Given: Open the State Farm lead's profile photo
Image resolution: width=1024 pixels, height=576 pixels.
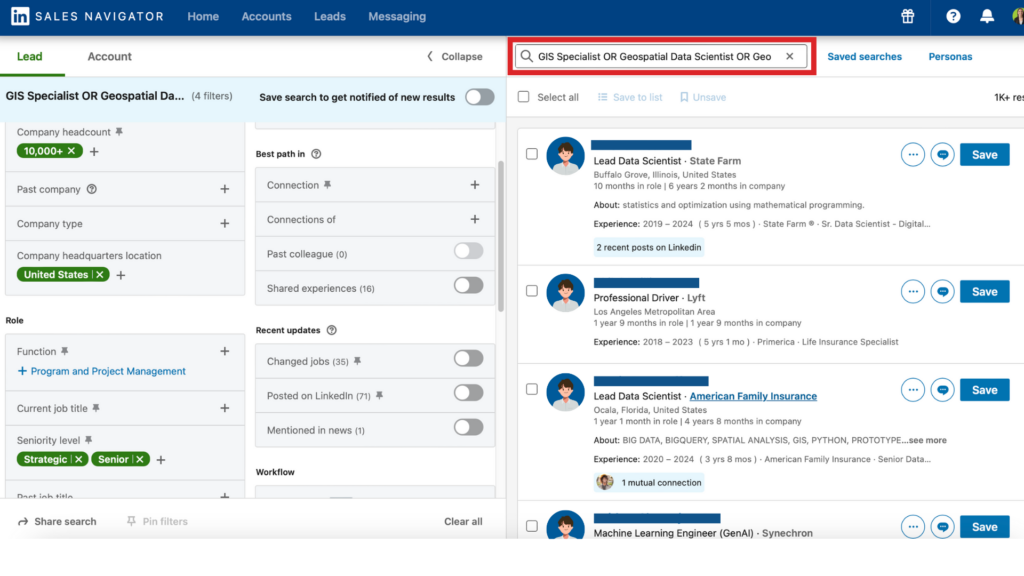Looking at the screenshot, I should click(565, 155).
